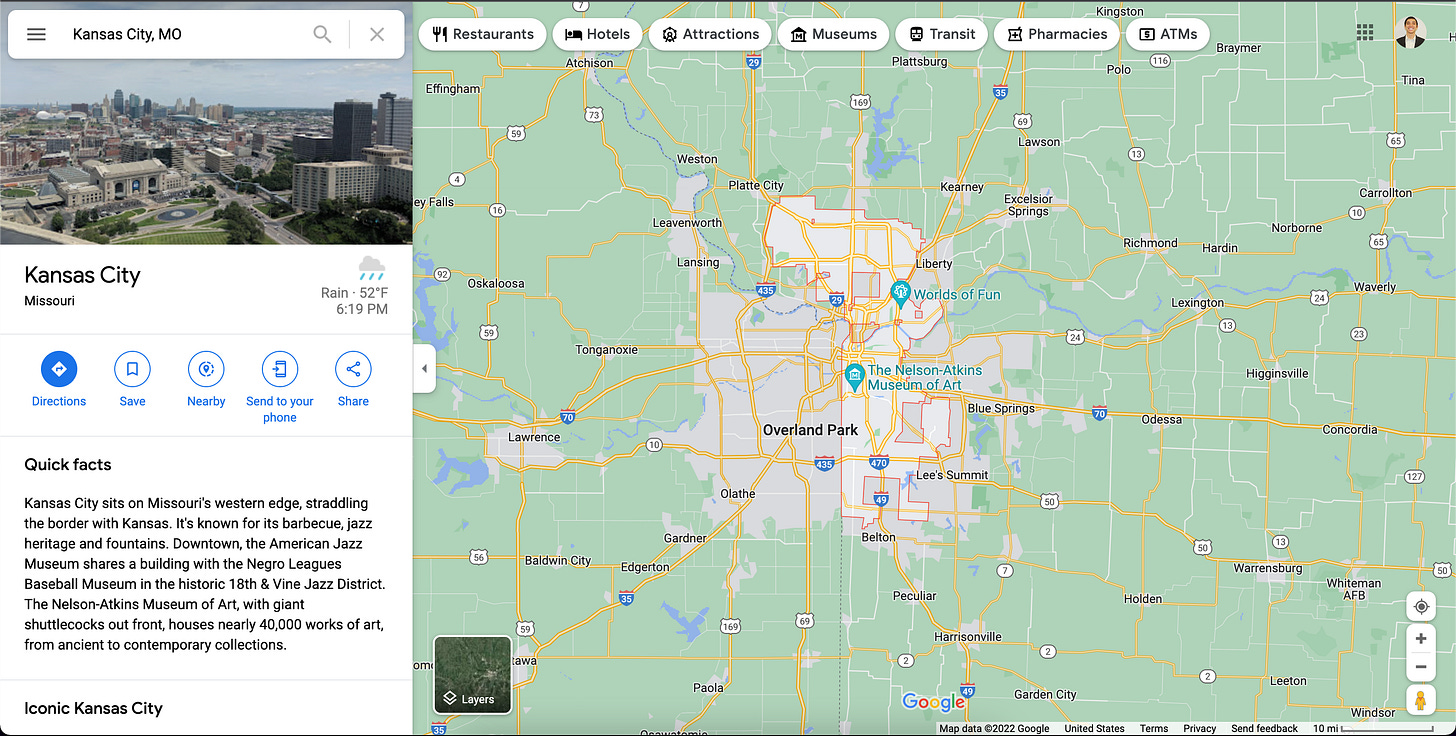The height and width of the screenshot is (736, 1456).
Task: Open the Privacy link
Action: (x=1200, y=729)
